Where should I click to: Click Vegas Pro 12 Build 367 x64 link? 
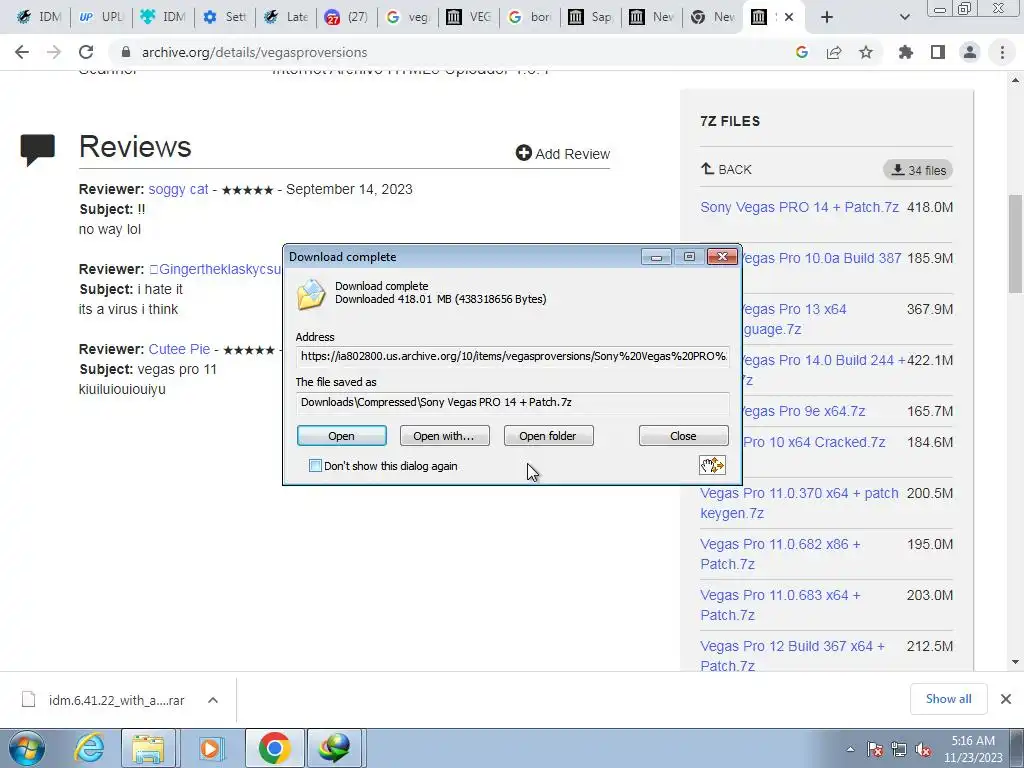(792, 655)
